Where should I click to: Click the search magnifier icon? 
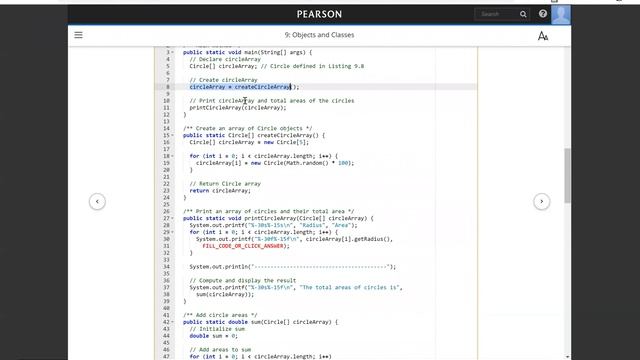coord(523,14)
